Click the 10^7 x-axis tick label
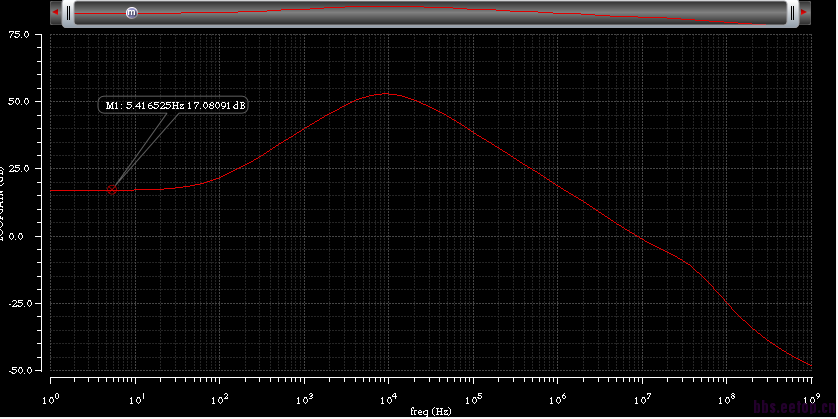Viewport: 838px width, 419px height. tap(643, 398)
